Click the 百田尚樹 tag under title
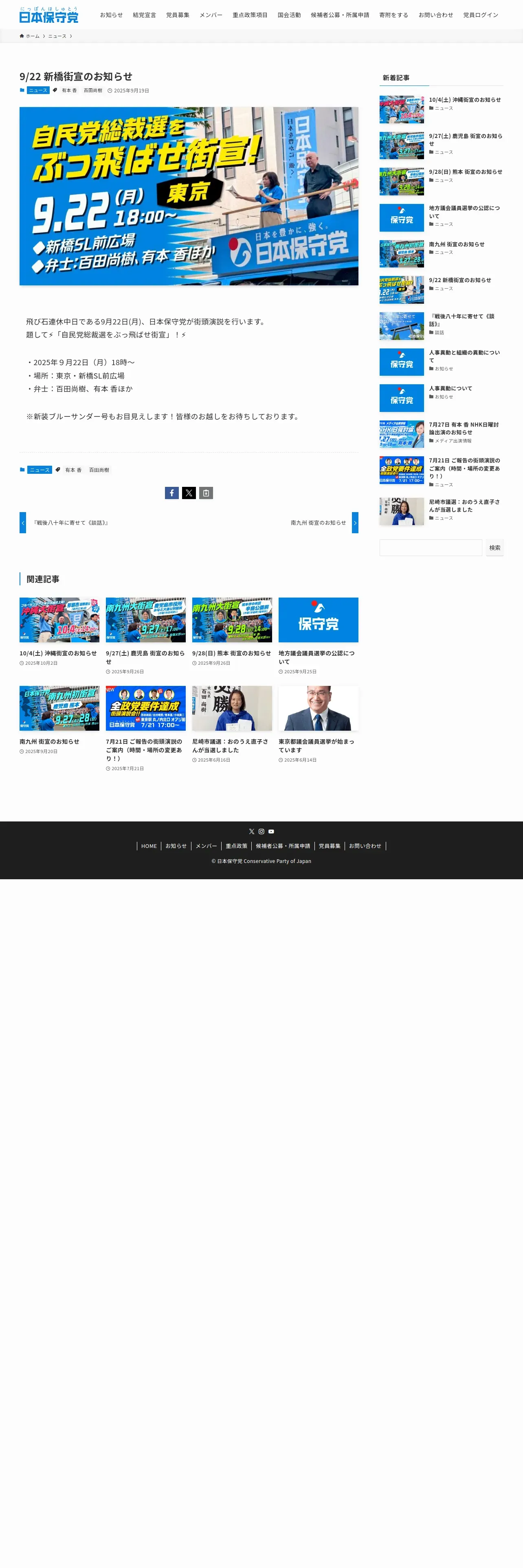The image size is (523, 1568). pos(93,90)
